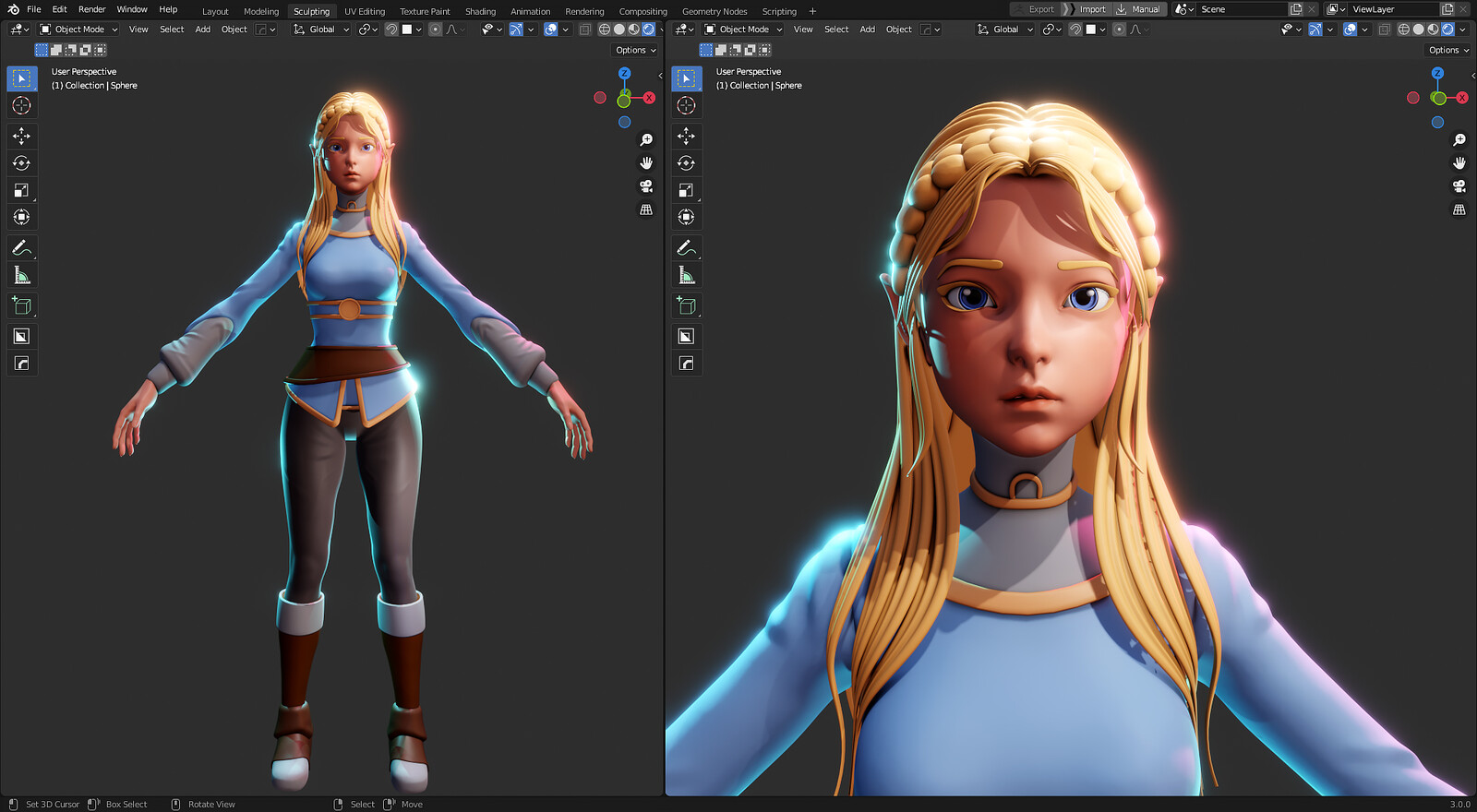Viewport: 1477px width, 812px height.
Task: Pick the Rotate tool in left viewport toolbar
Action: click(x=22, y=163)
